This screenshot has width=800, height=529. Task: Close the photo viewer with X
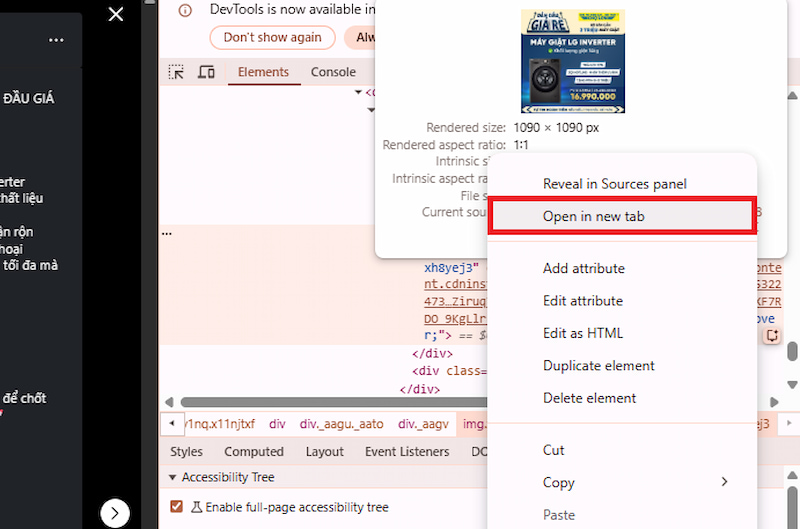pos(116,14)
